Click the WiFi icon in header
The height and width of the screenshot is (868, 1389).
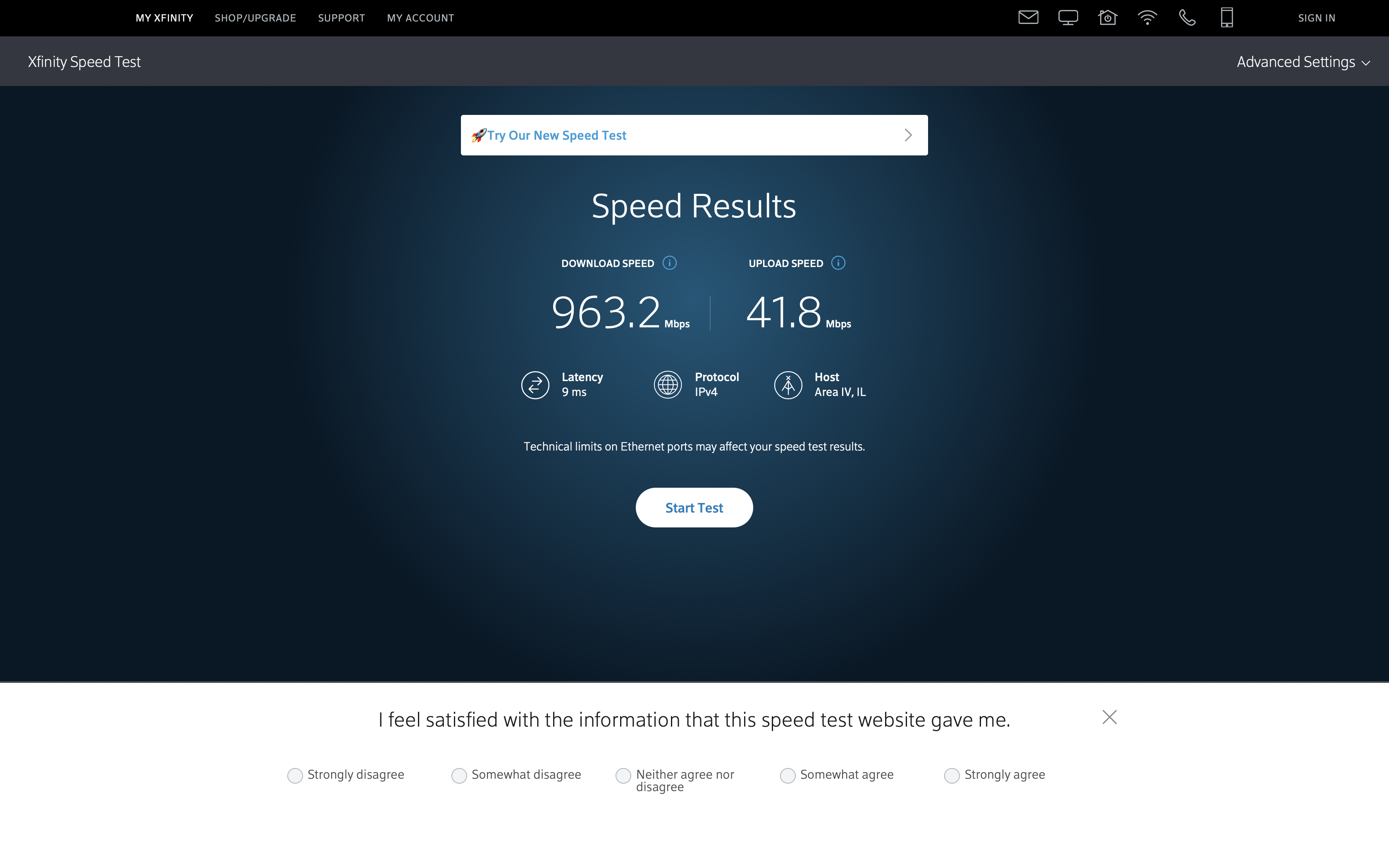[1147, 18]
